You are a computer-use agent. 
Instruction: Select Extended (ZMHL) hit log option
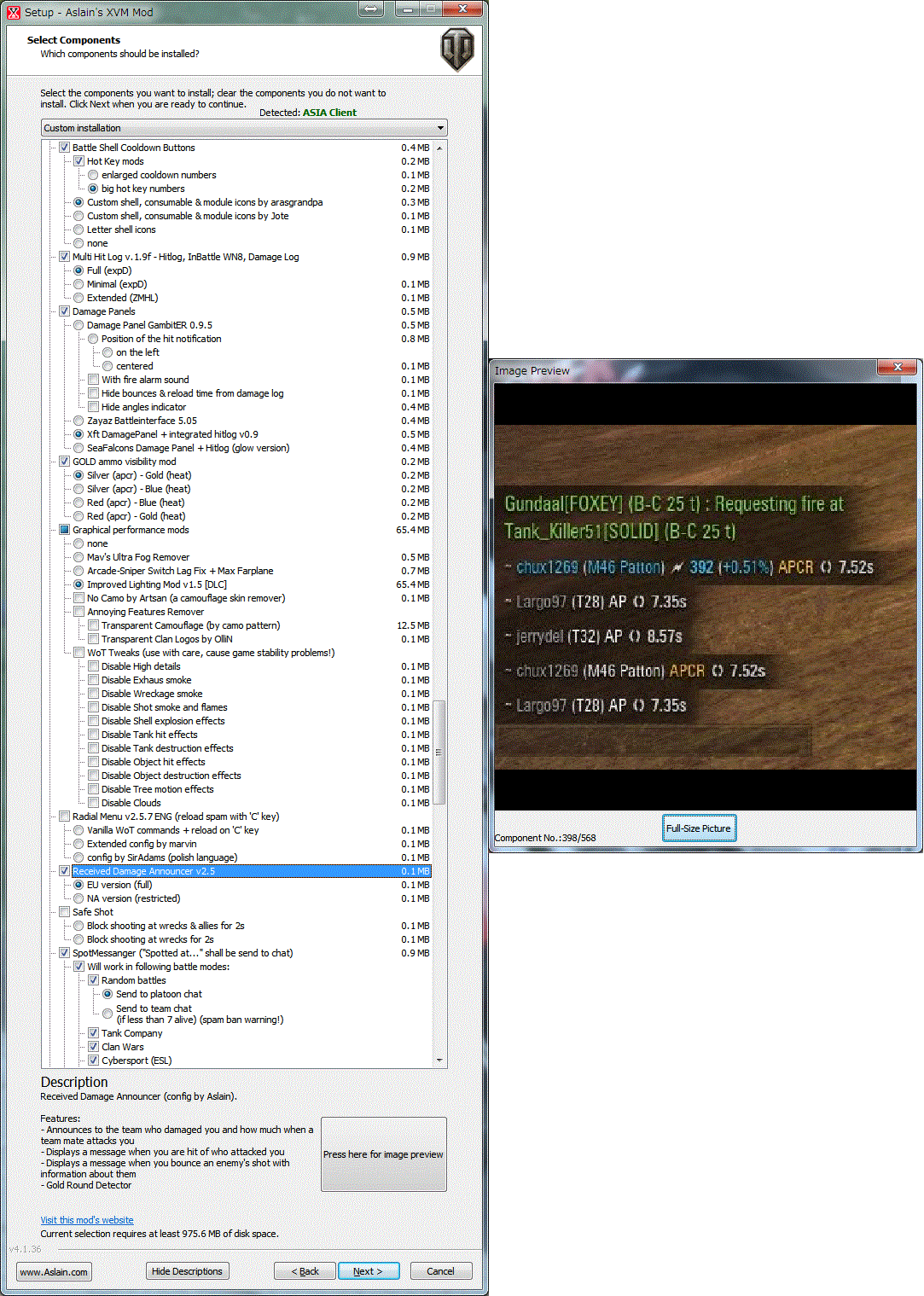(x=78, y=298)
